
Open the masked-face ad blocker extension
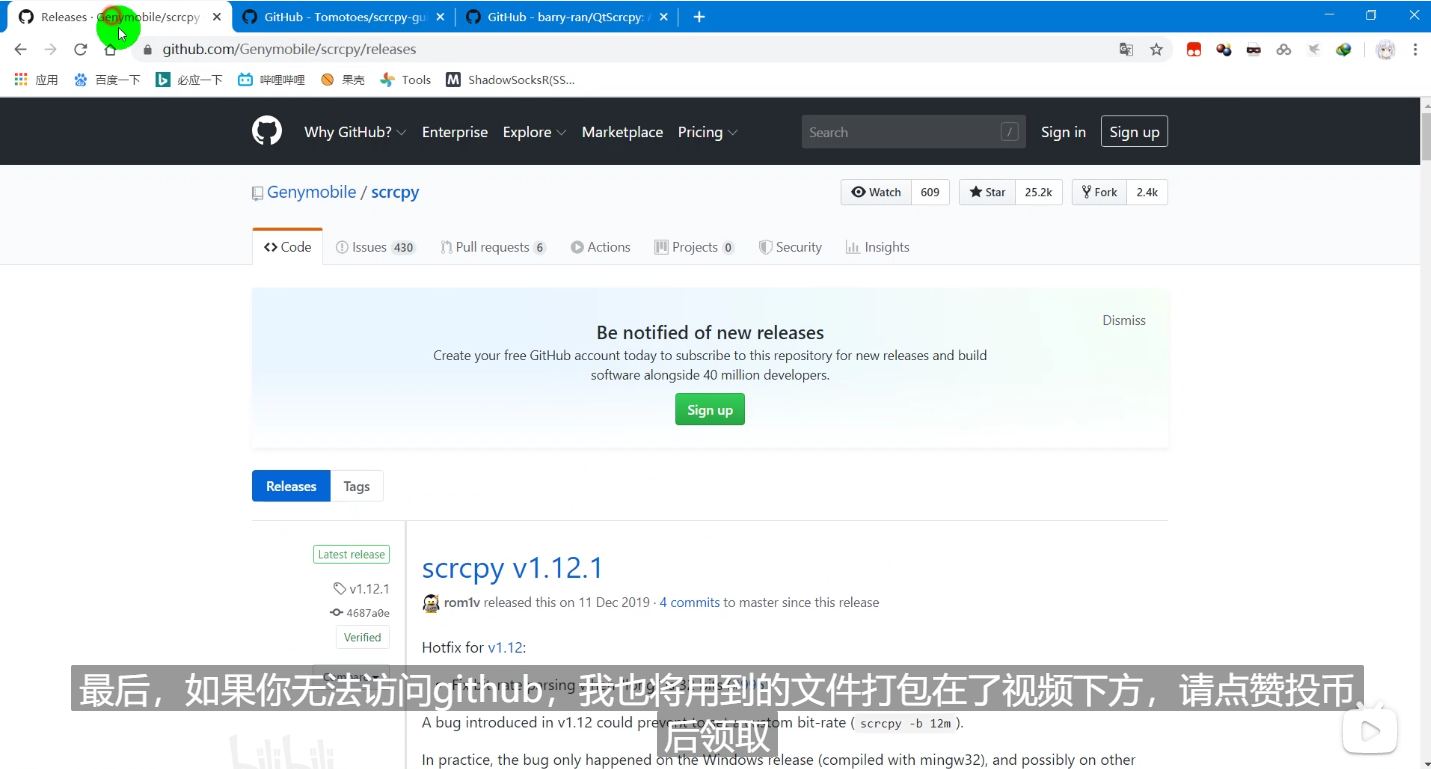coord(1254,48)
